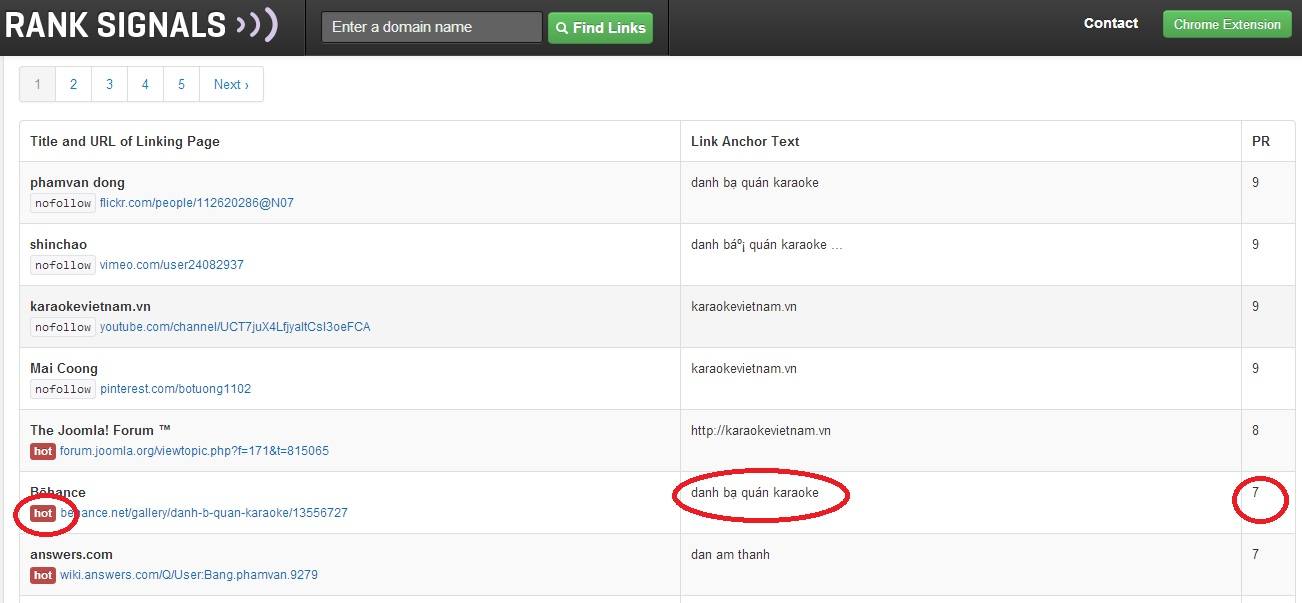This screenshot has height=603, width=1302.
Task: Select the 'shinchao' page title
Action: point(58,244)
